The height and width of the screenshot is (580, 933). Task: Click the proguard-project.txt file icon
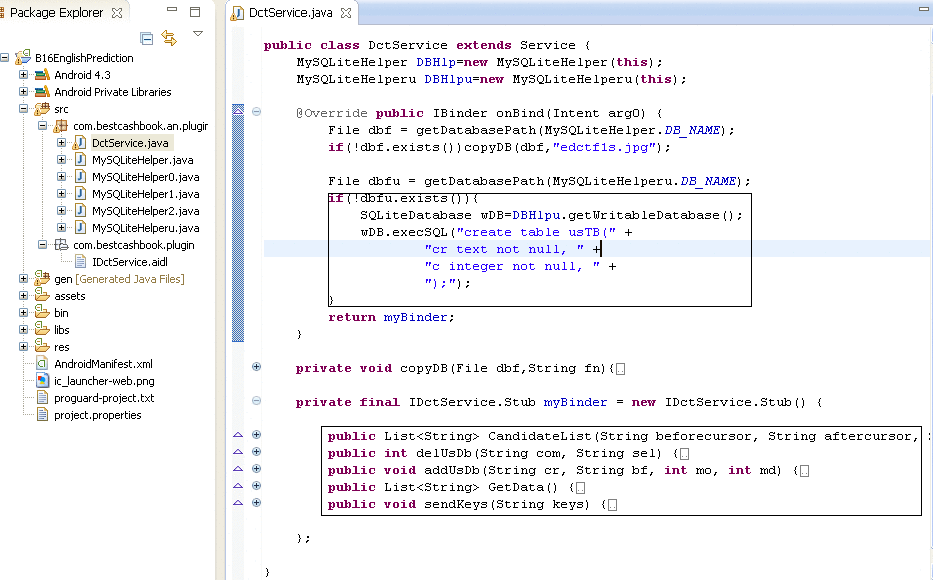point(42,397)
